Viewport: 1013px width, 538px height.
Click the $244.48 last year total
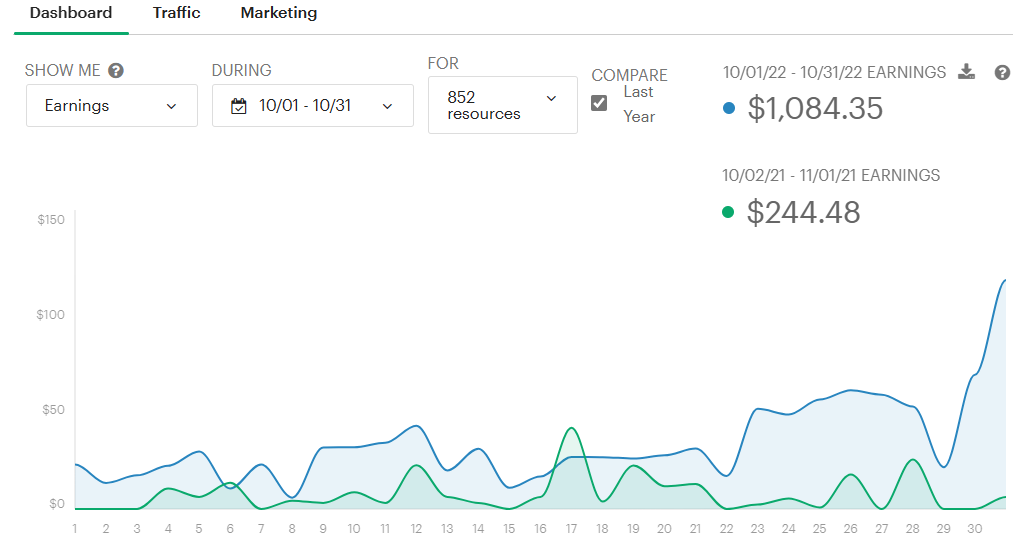[x=803, y=212]
